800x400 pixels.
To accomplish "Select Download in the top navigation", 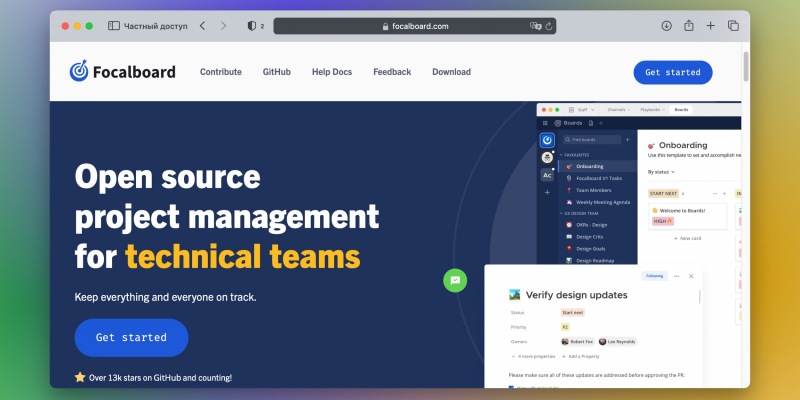I will [451, 72].
